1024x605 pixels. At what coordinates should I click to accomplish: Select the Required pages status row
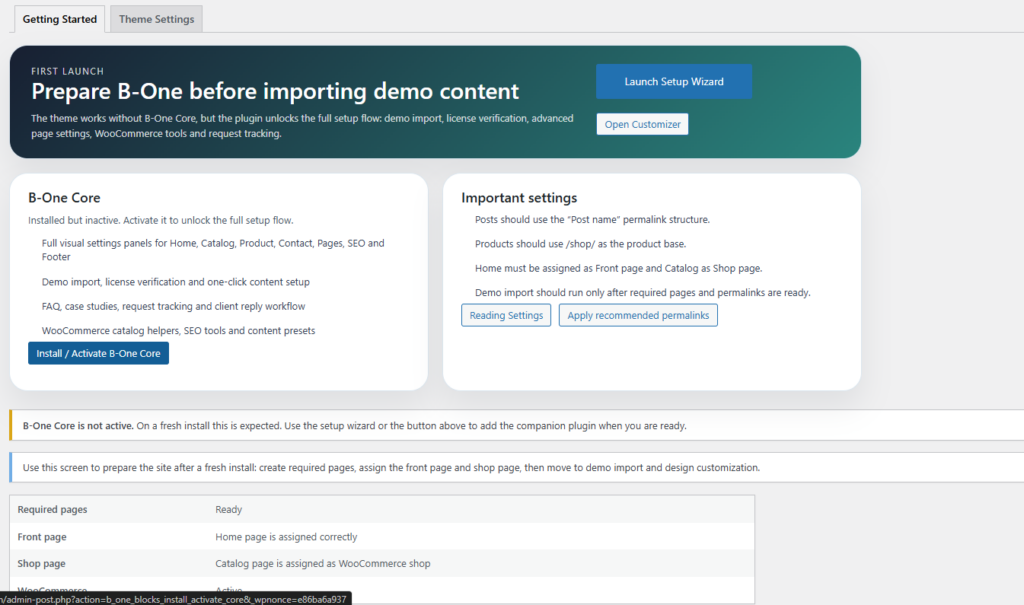pyautogui.click(x=381, y=509)
